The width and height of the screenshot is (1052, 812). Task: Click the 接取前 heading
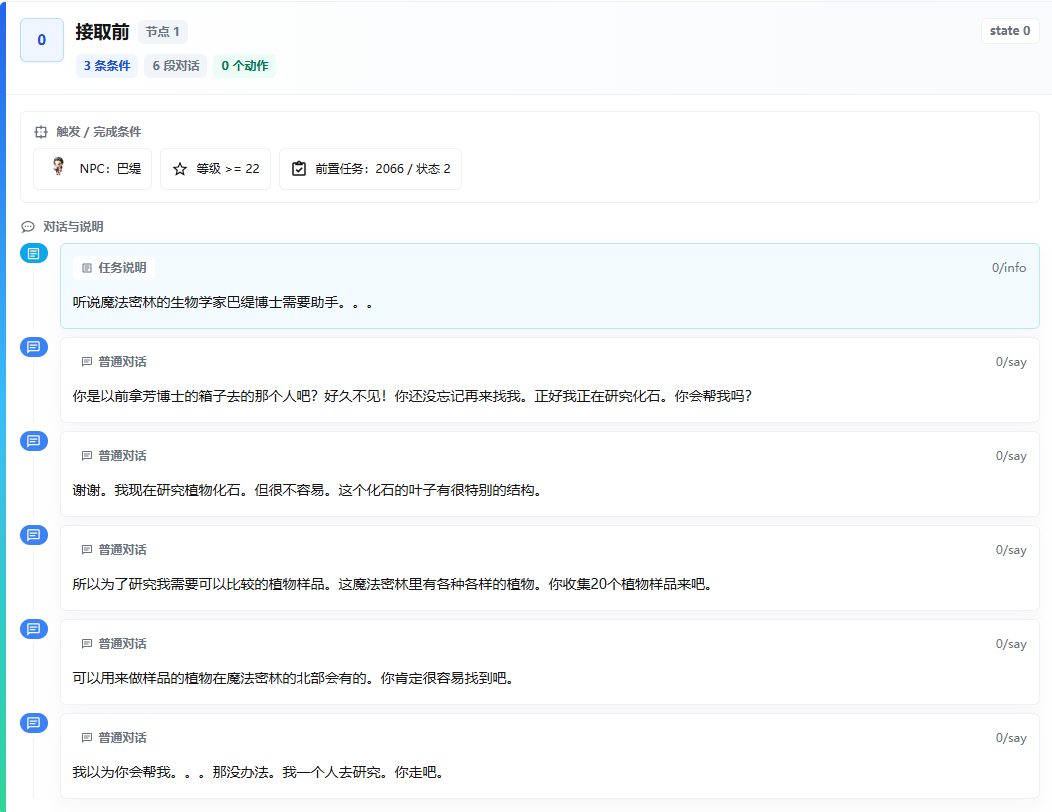coord(102,32)
